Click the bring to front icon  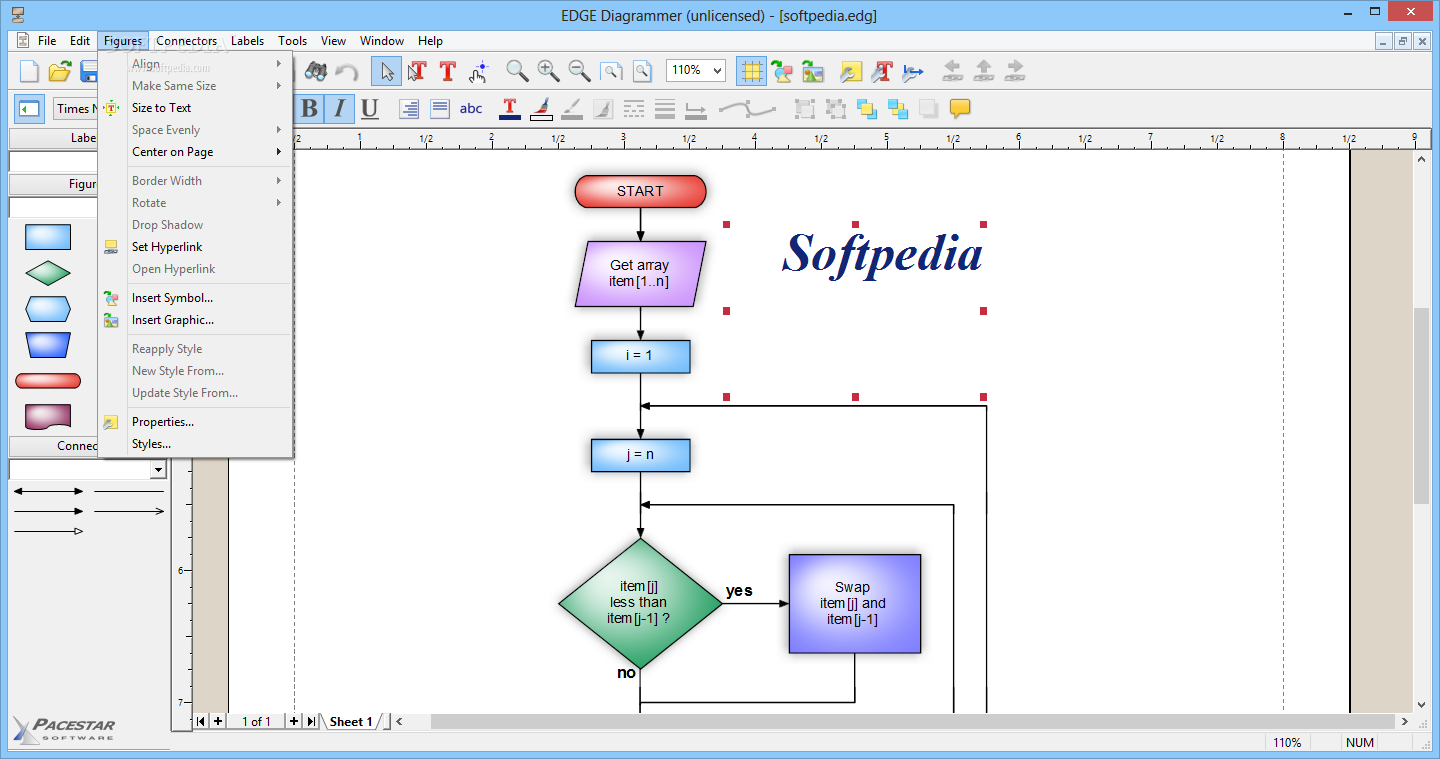[x=867, y=108]
